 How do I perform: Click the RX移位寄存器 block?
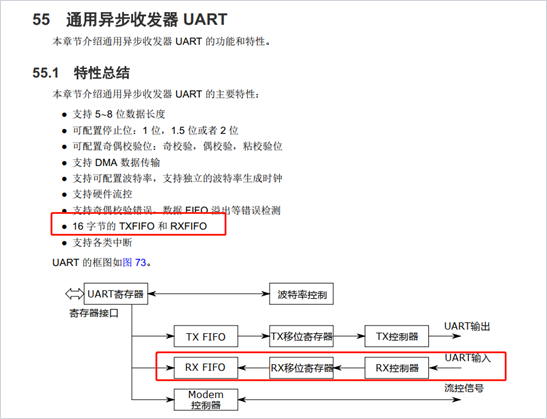point(301,368)
